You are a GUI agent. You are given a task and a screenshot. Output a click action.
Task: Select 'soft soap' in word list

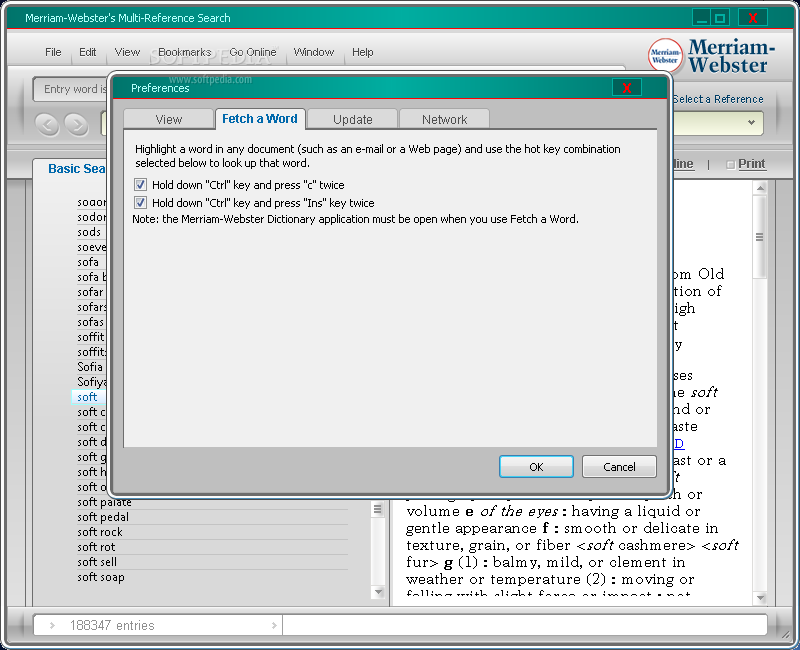(101, 577)
